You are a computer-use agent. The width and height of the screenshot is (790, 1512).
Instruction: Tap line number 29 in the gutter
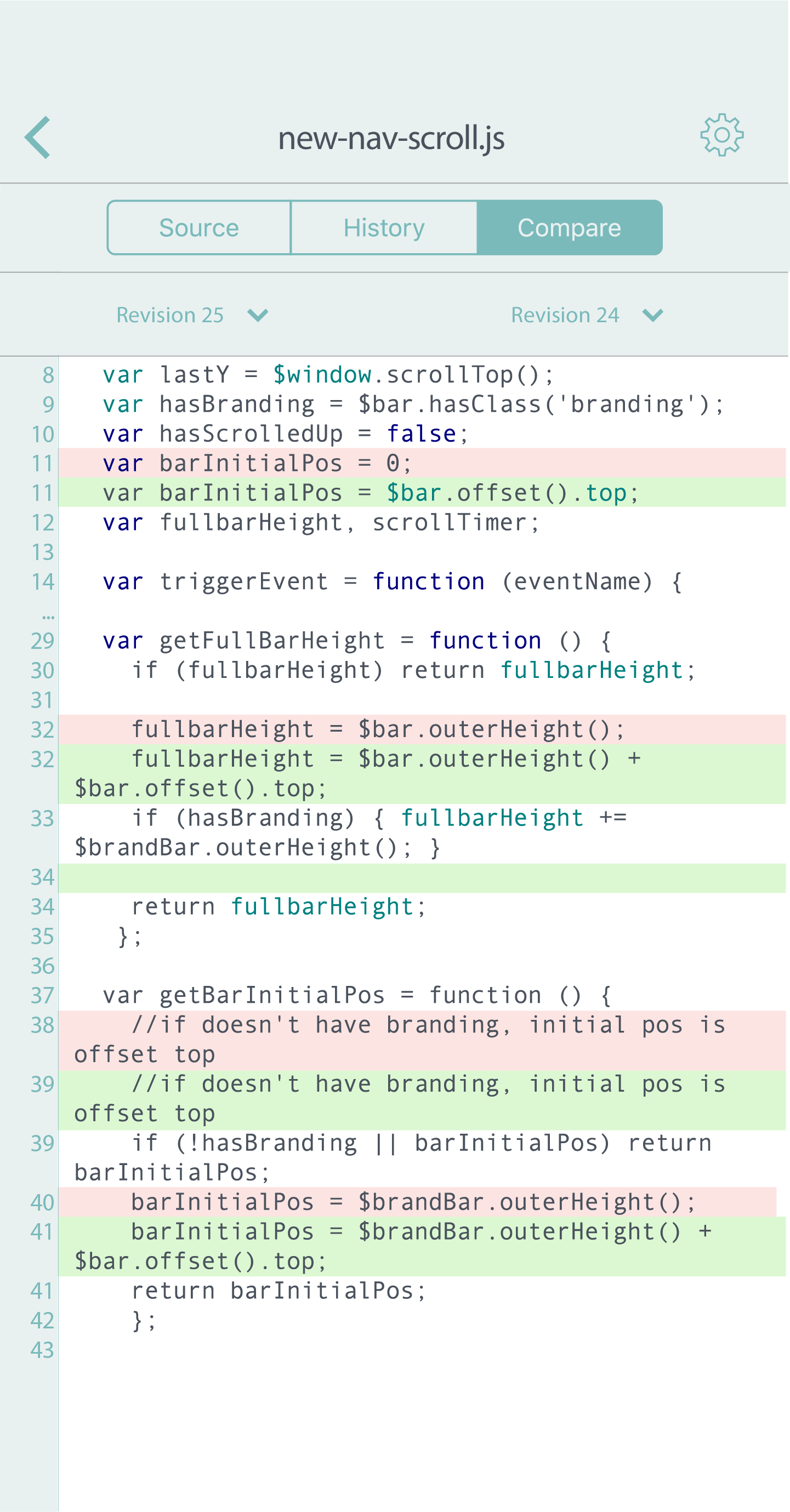pos(42,641)
